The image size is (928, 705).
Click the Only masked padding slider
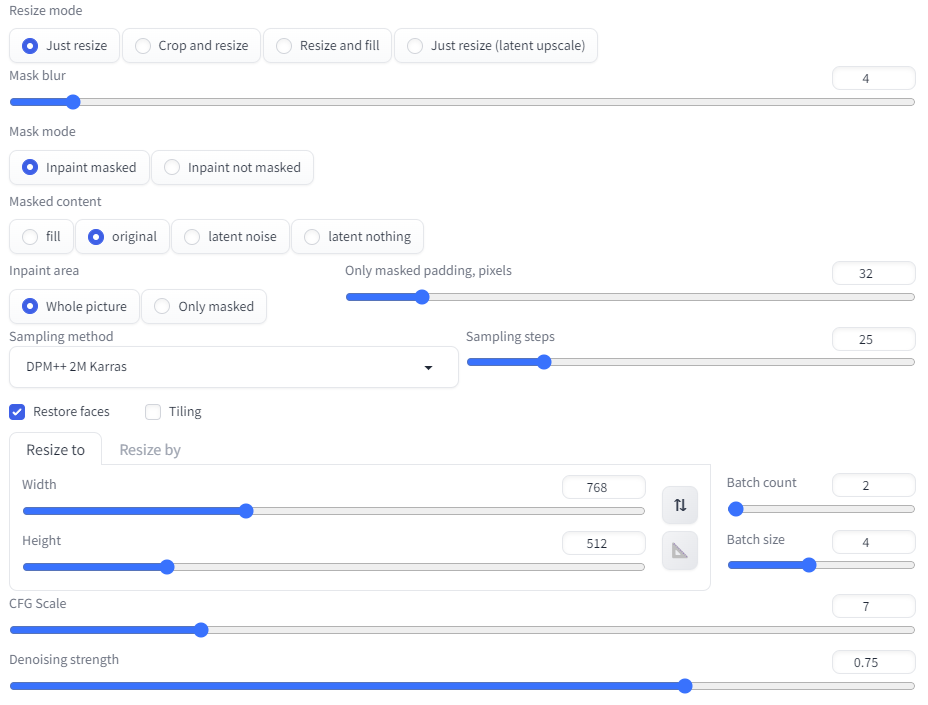pyautogui.click(x=630, y=297)
